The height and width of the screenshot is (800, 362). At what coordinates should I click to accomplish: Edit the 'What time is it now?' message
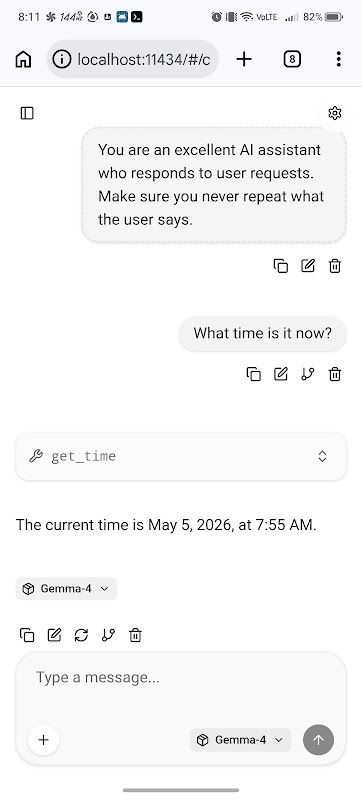281,374
